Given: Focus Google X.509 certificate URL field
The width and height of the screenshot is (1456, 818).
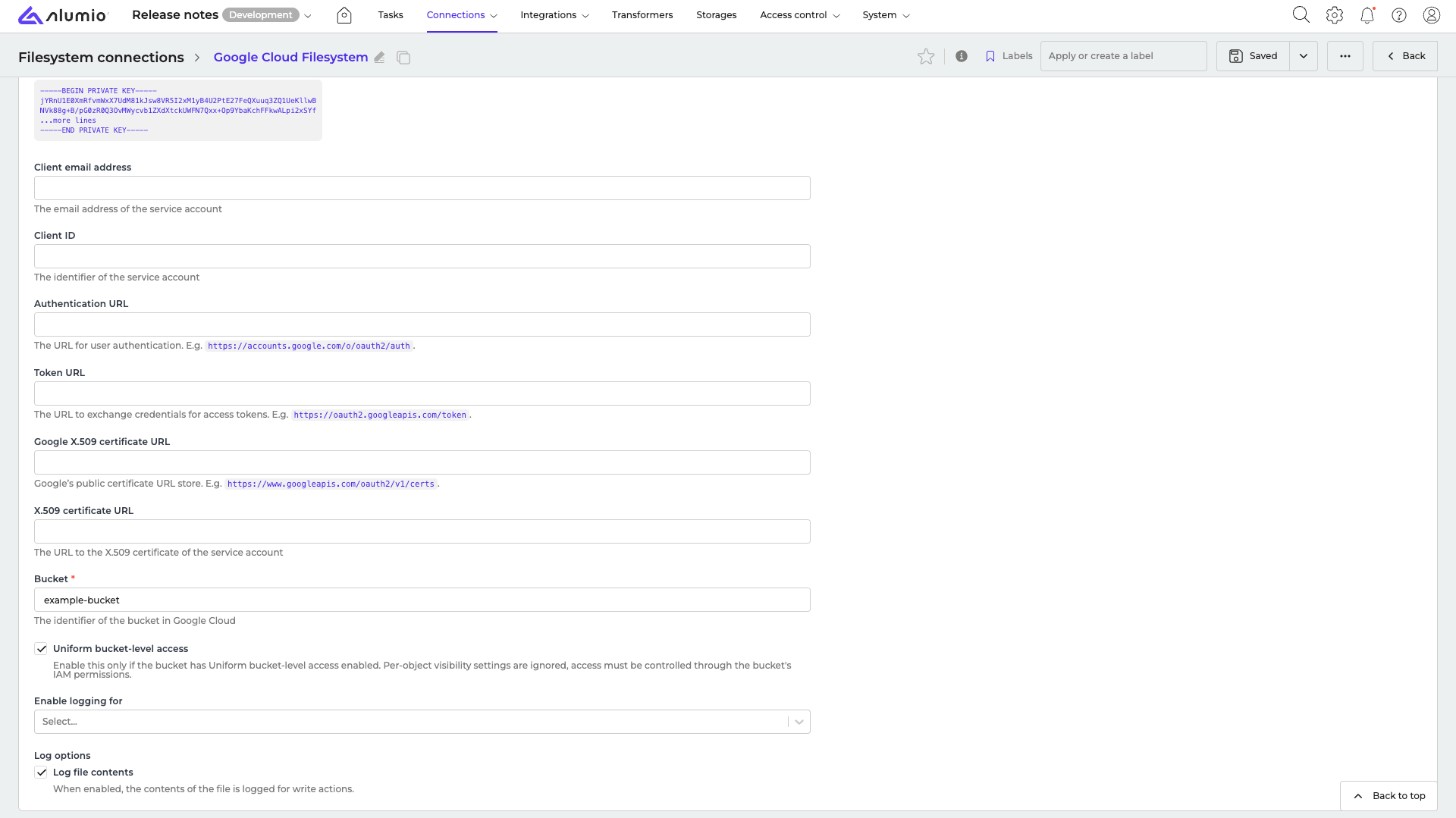Looking at the screenshot, I should click(x=422, y=462).
